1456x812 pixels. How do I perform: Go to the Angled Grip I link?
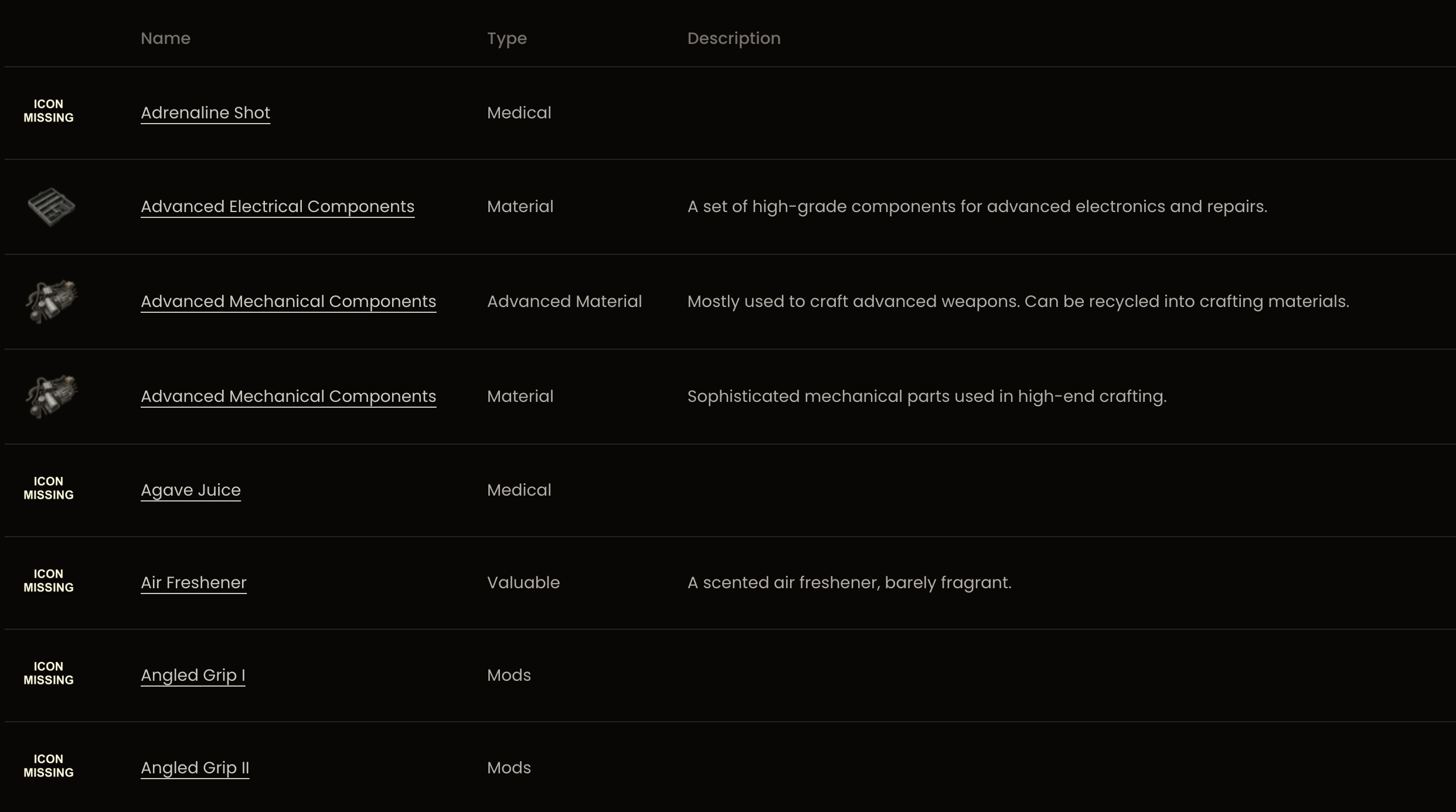pyautogui.click(x=193, y=675)
